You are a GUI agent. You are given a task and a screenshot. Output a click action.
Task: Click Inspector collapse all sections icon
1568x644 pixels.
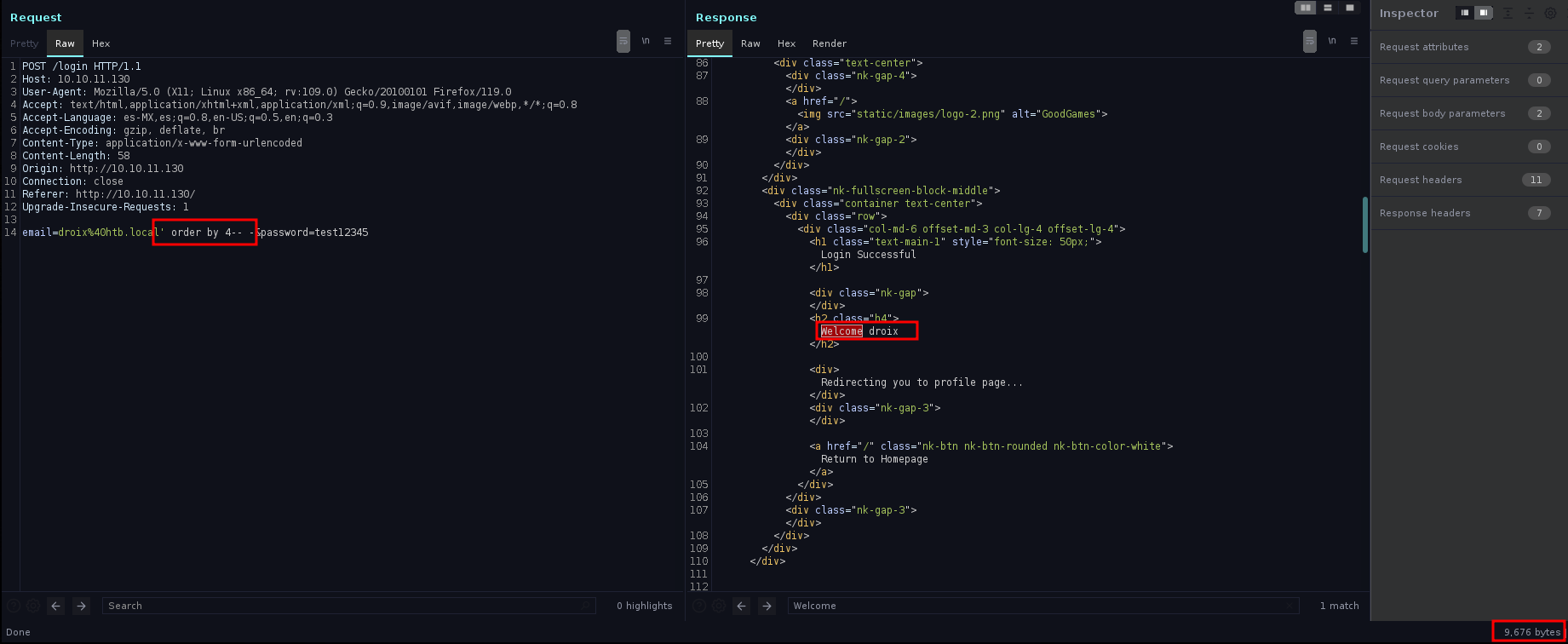click(x=1529, y=13)
